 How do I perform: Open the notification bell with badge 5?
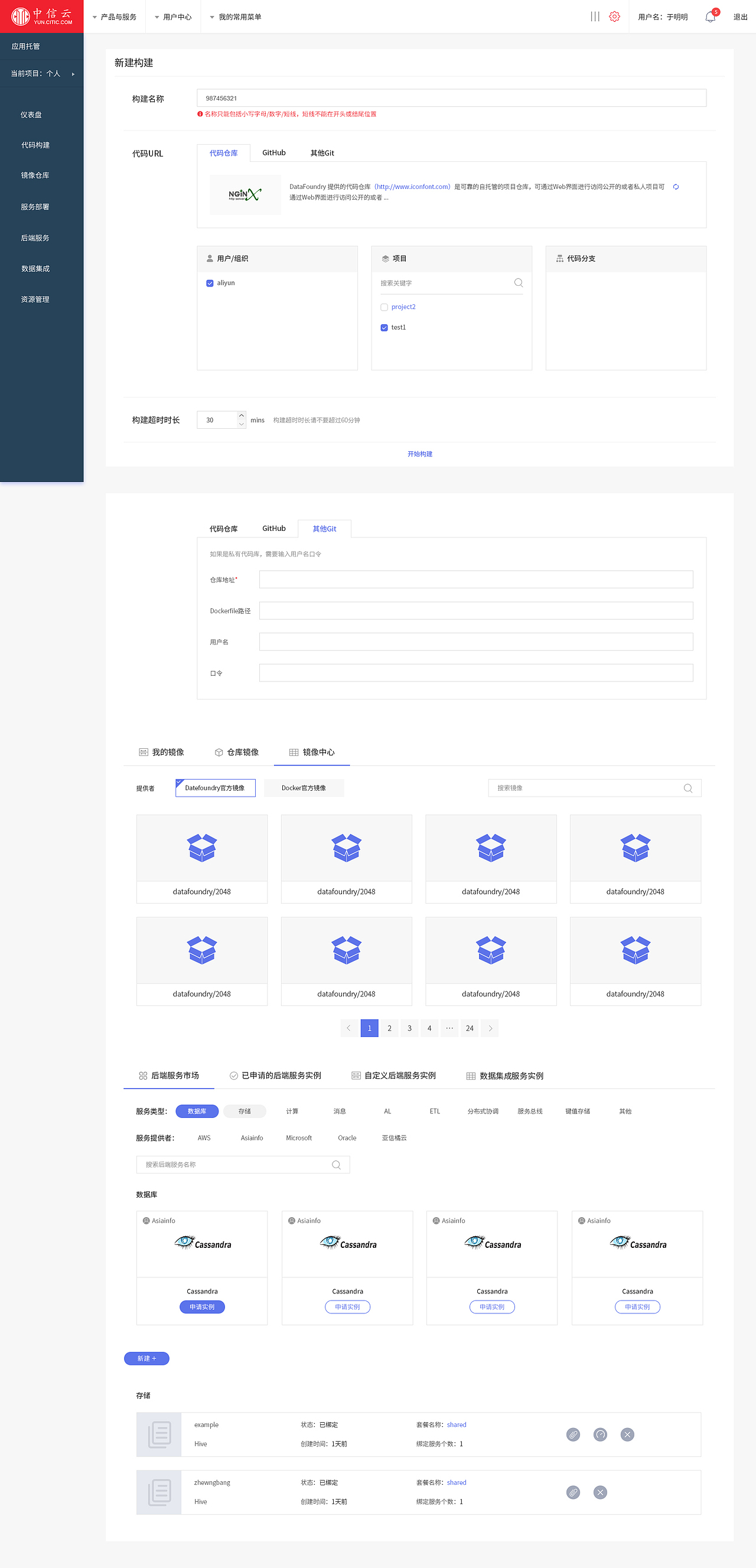711,17
